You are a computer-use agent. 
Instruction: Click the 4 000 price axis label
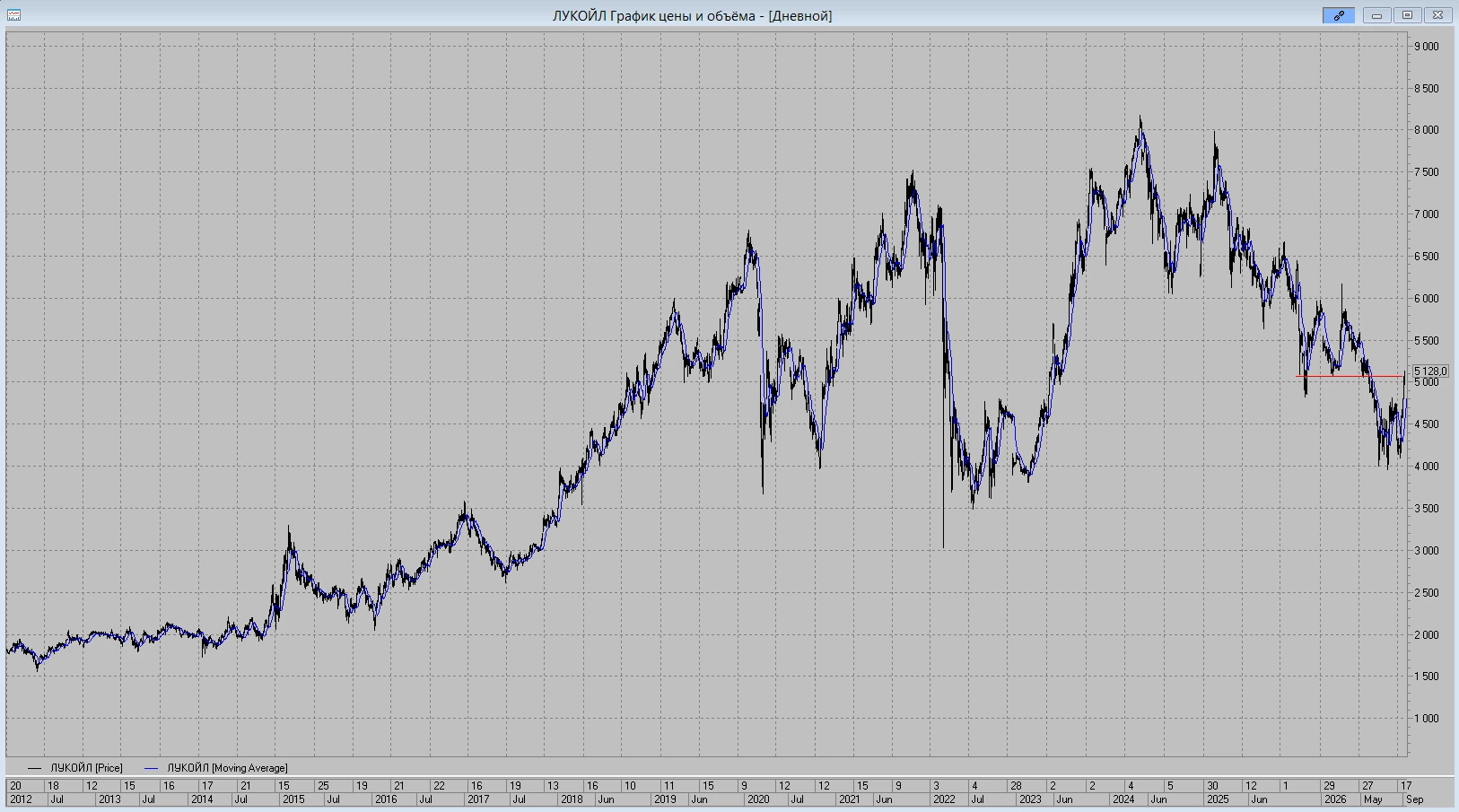coord(1427,467)
